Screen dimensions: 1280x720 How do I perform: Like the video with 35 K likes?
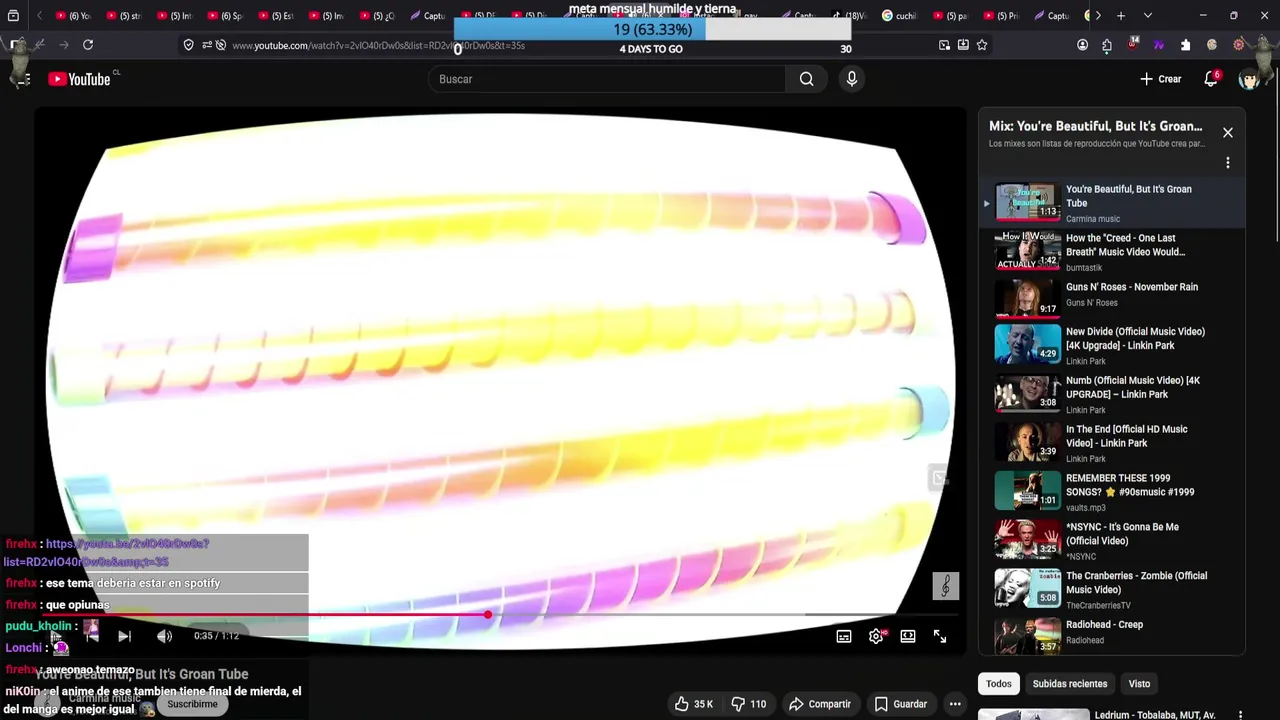coord(693,704)
